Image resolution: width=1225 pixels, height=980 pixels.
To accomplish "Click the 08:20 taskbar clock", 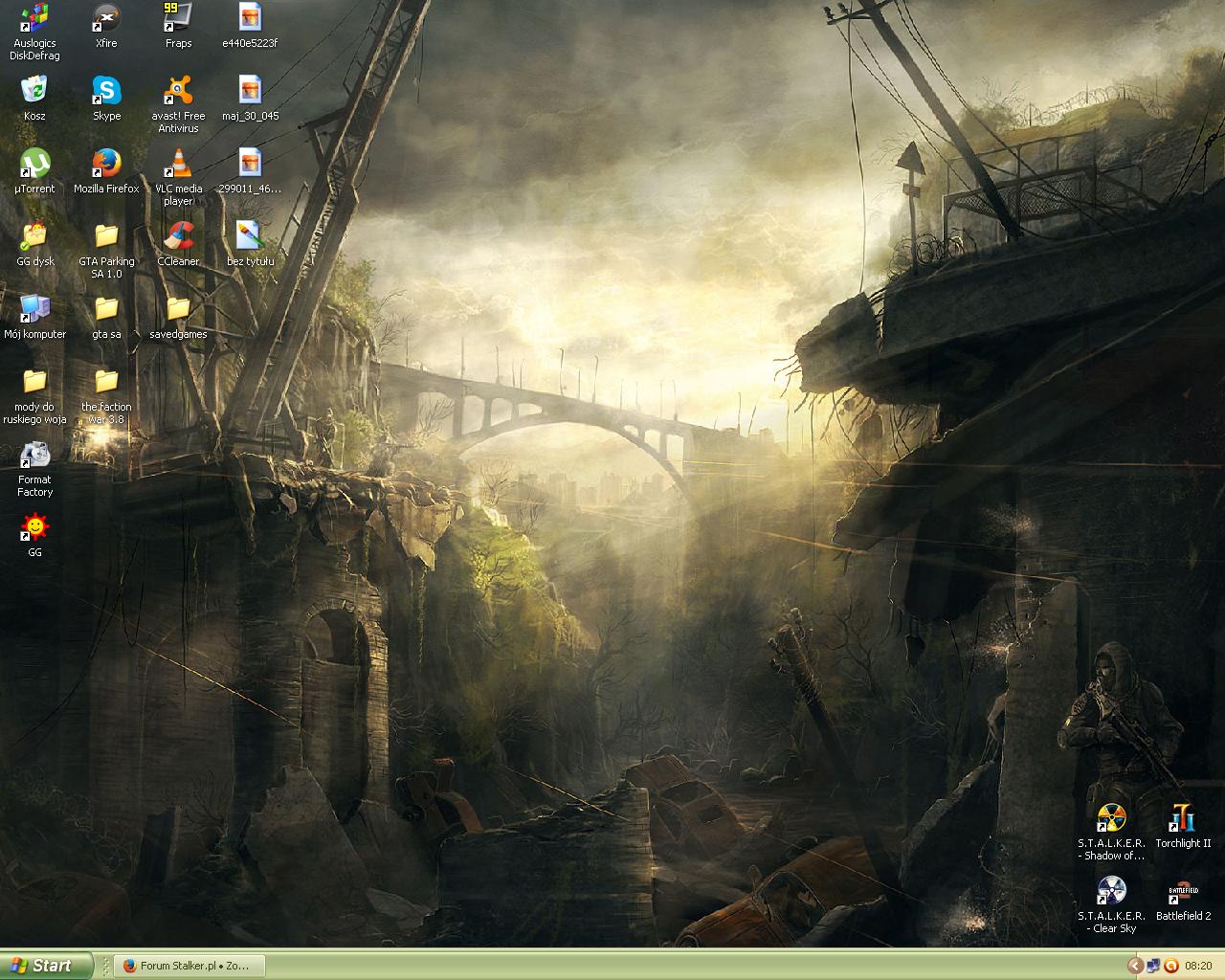I will (1198, 966).
